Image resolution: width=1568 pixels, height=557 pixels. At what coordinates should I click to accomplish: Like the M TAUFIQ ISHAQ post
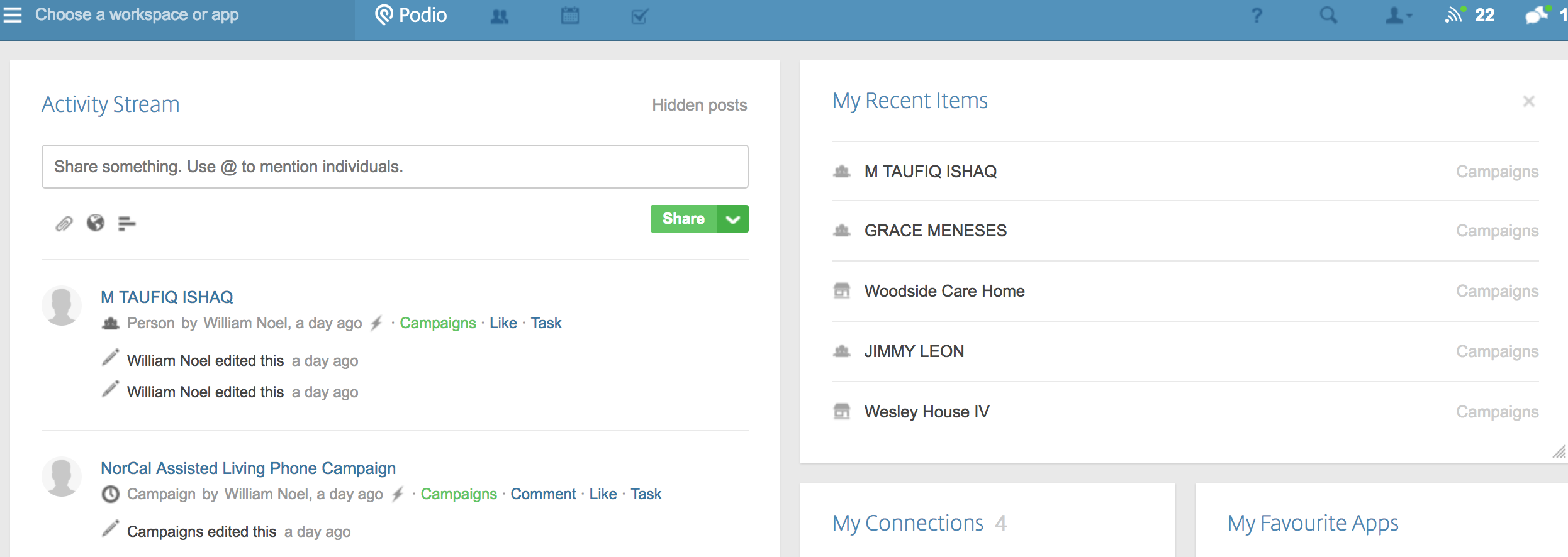[503, 323]
